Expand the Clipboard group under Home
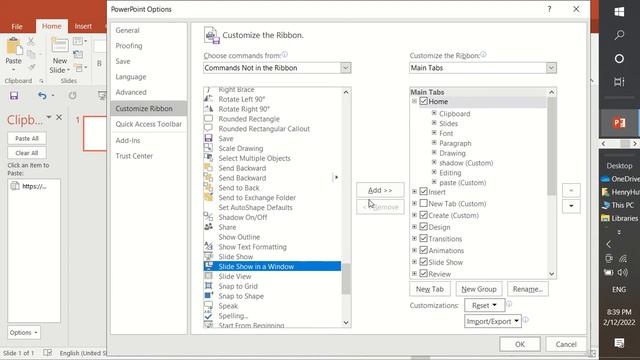The width and height of the screenshot is (640, 360). (434, 113)
